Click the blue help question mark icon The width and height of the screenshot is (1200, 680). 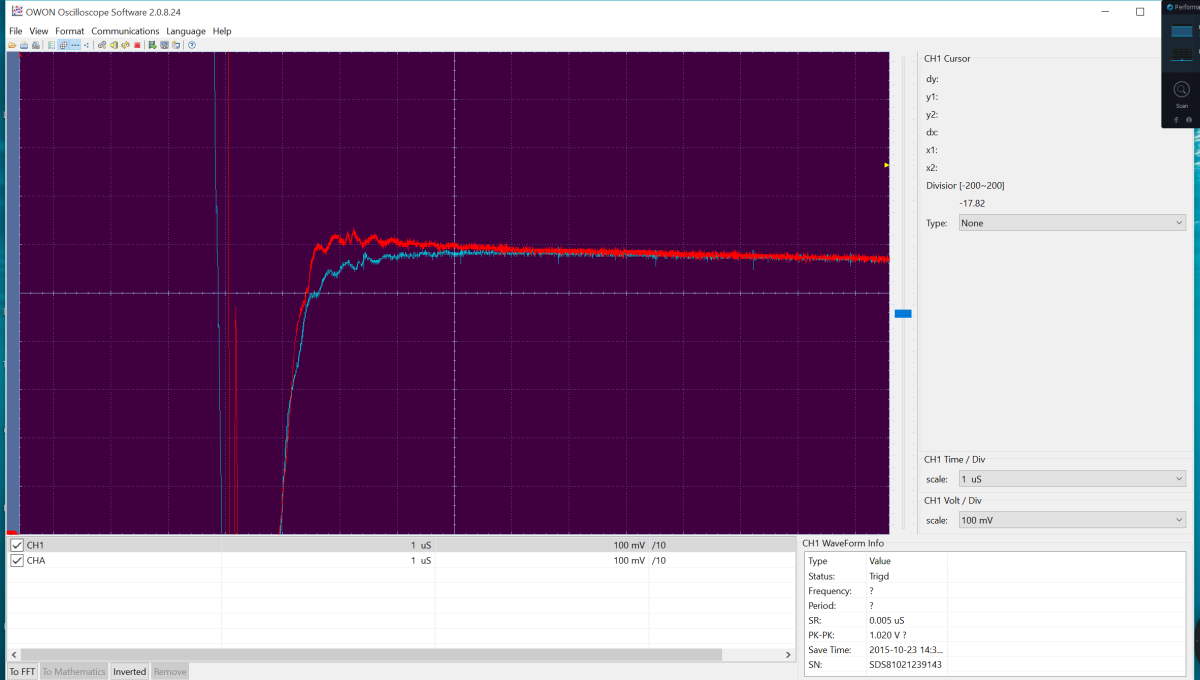(x=192, y=45)
